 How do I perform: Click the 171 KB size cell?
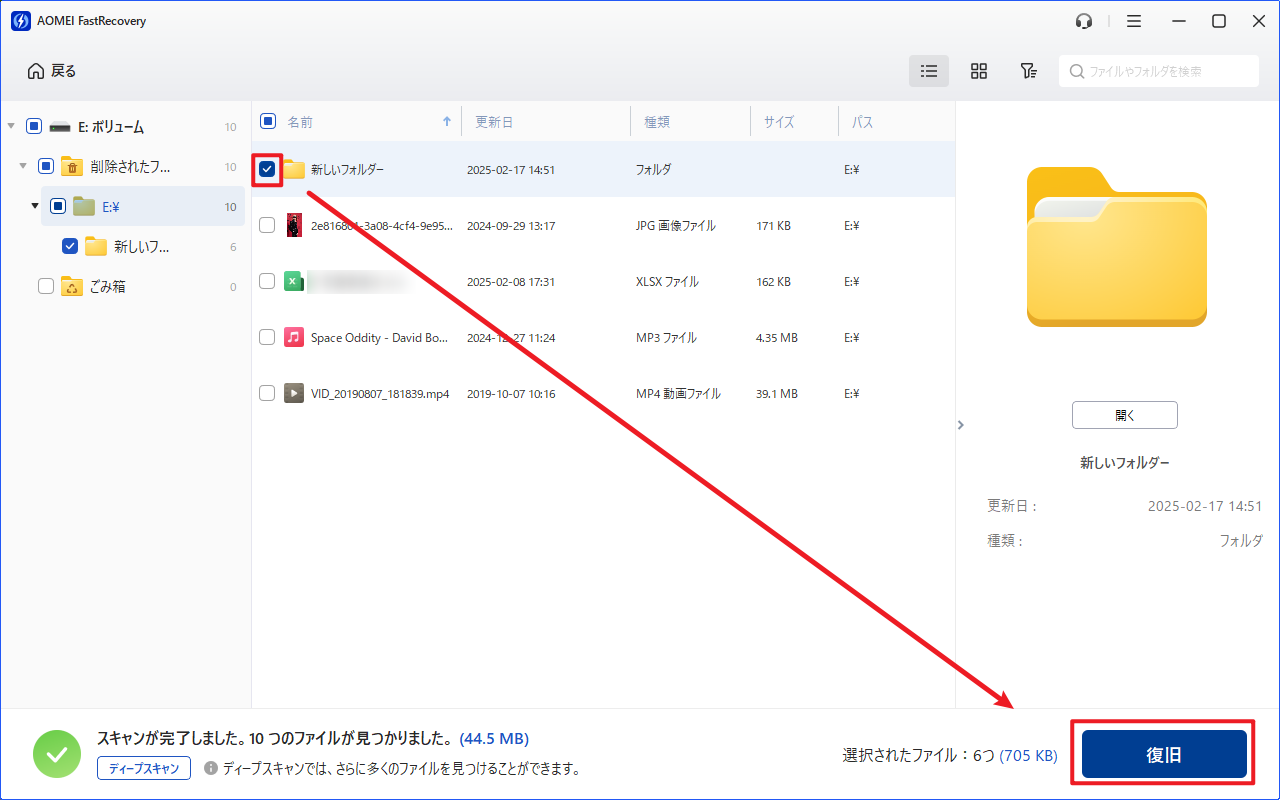[774, 226]
